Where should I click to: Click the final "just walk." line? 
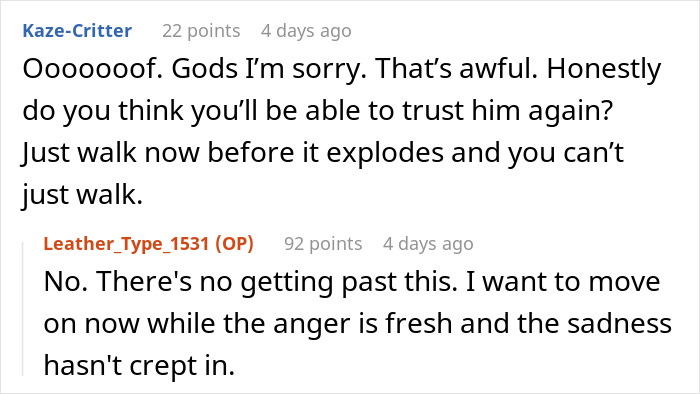click(x=83, y=195)
